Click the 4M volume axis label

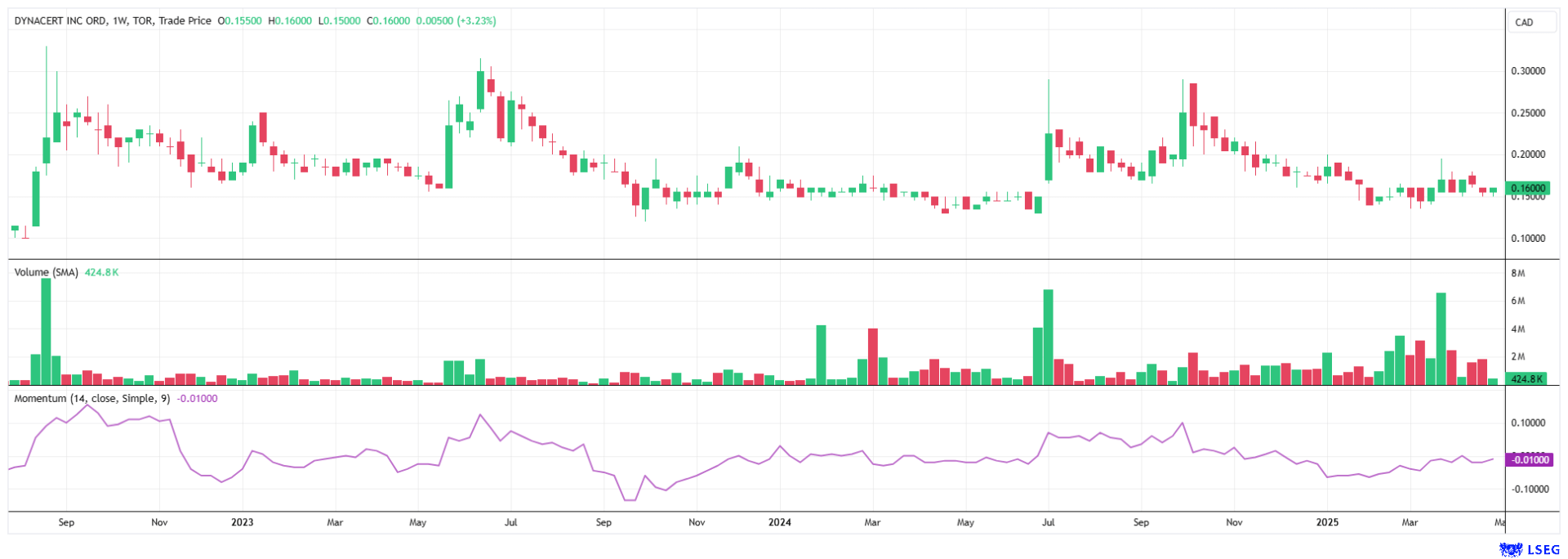click(1518, 329)
